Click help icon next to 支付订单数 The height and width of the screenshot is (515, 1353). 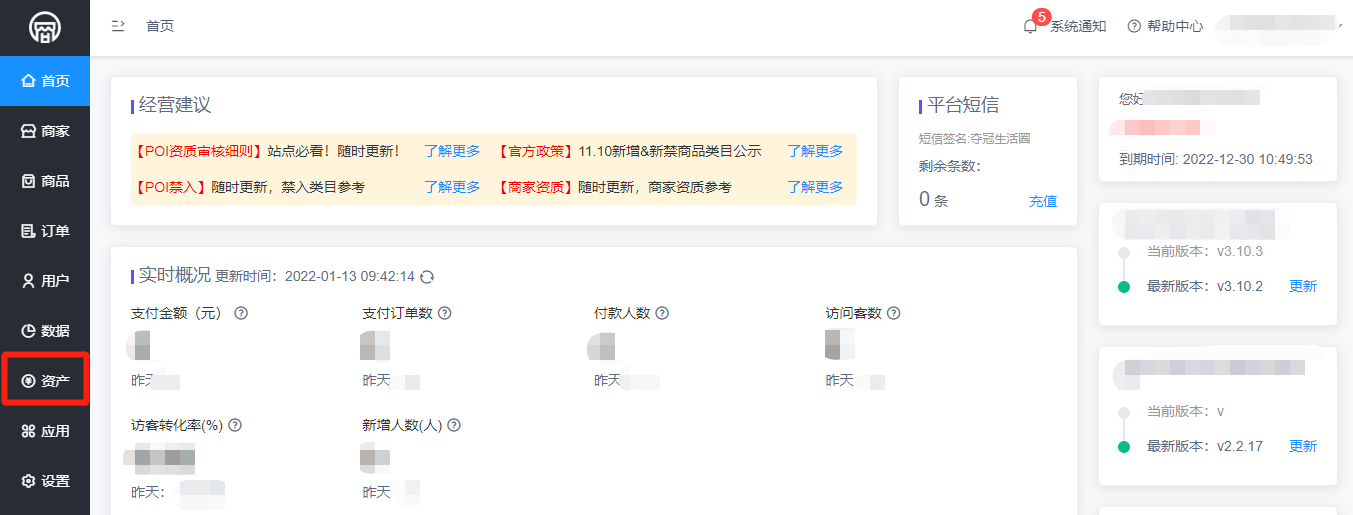[445, 313]
